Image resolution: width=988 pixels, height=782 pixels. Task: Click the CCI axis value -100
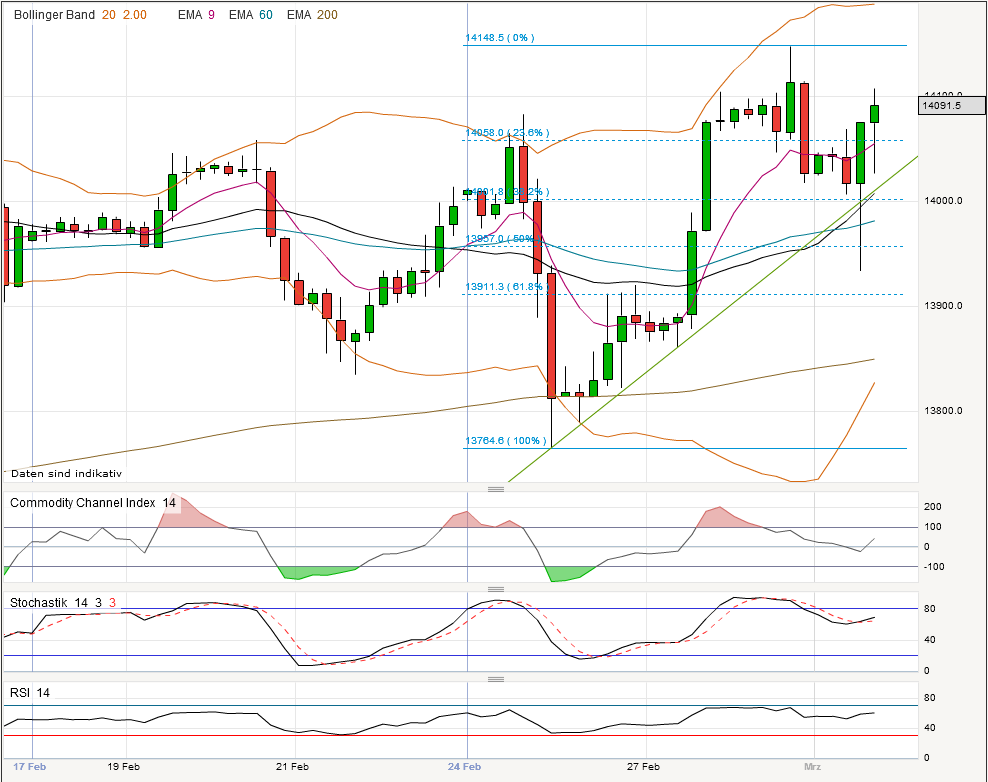[934, 566]
